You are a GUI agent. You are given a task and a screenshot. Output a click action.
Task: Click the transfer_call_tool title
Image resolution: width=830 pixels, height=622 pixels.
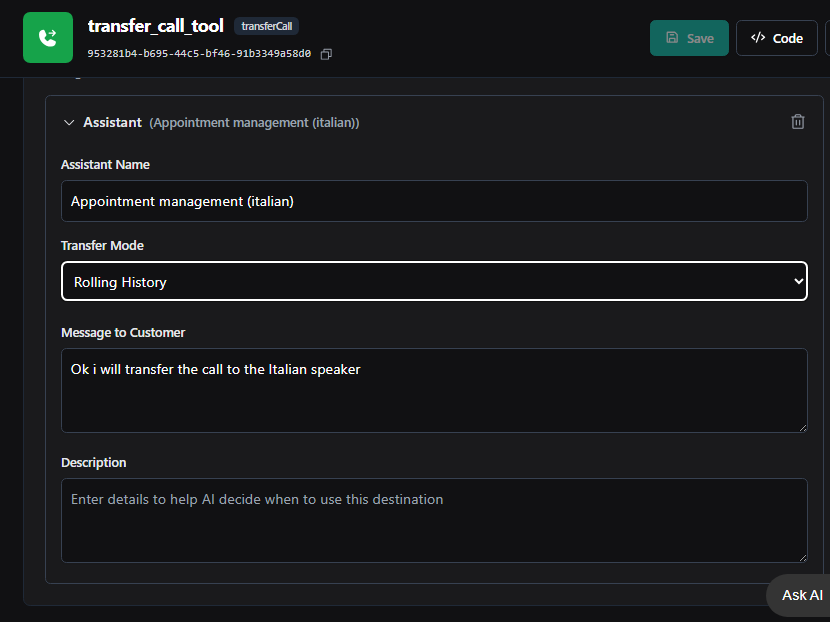click(155, 26)
